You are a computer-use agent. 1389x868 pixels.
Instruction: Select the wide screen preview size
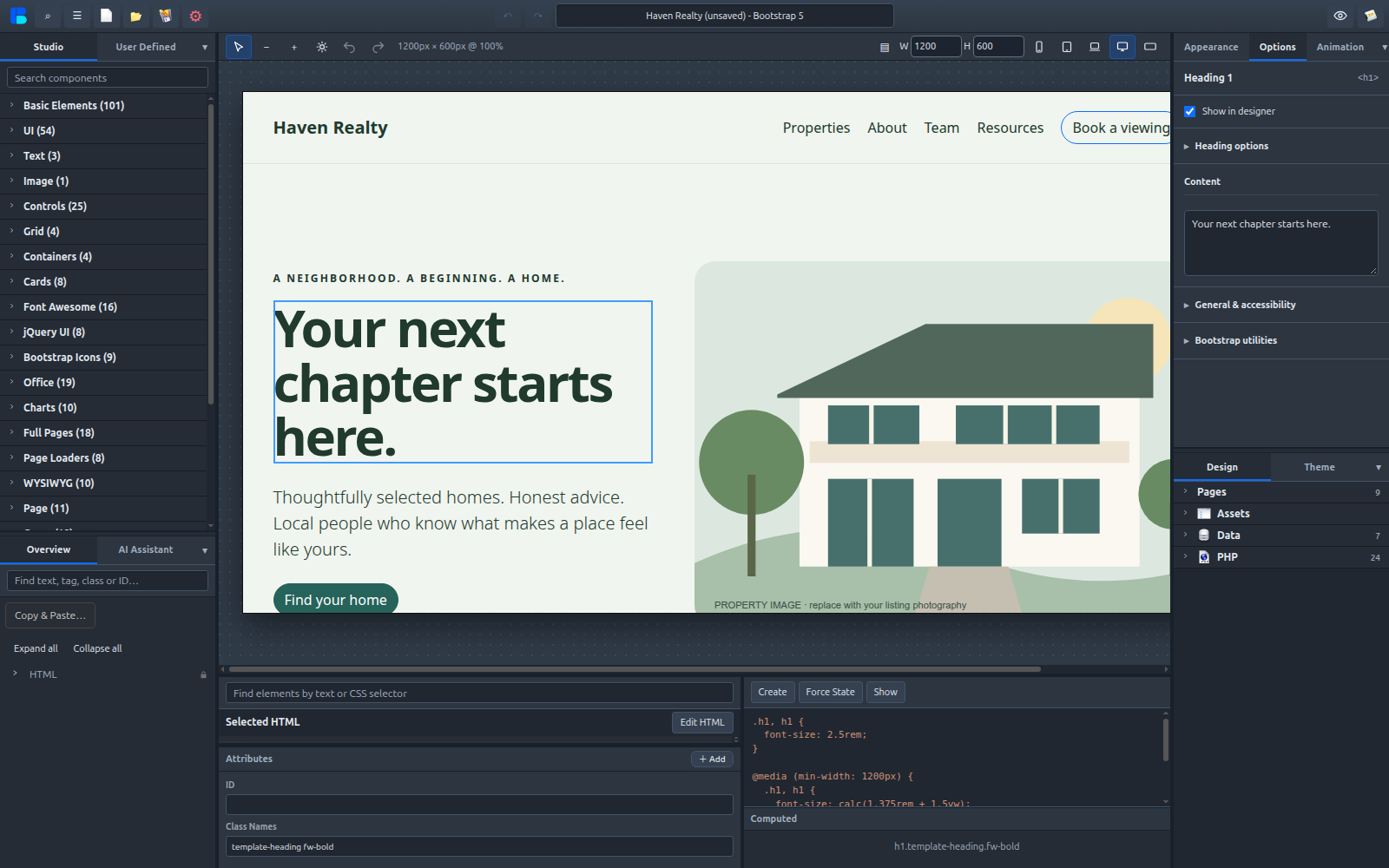(x=1150, y=47)
